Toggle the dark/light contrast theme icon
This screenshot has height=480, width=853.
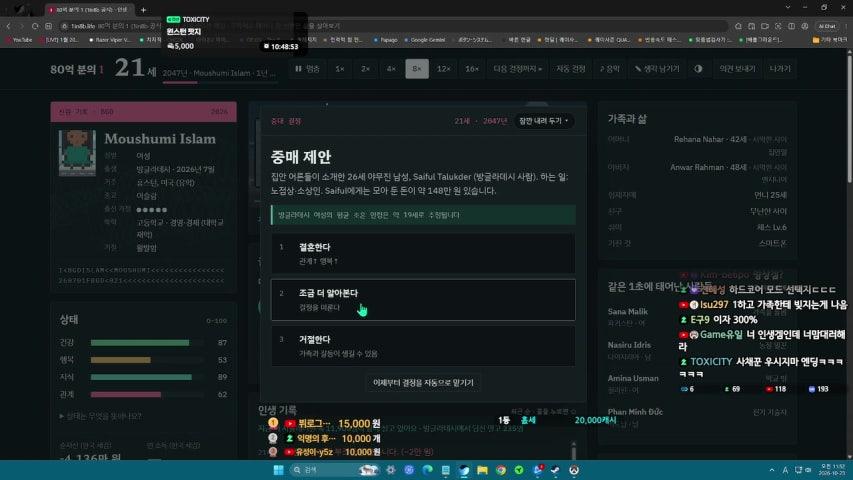699,69
